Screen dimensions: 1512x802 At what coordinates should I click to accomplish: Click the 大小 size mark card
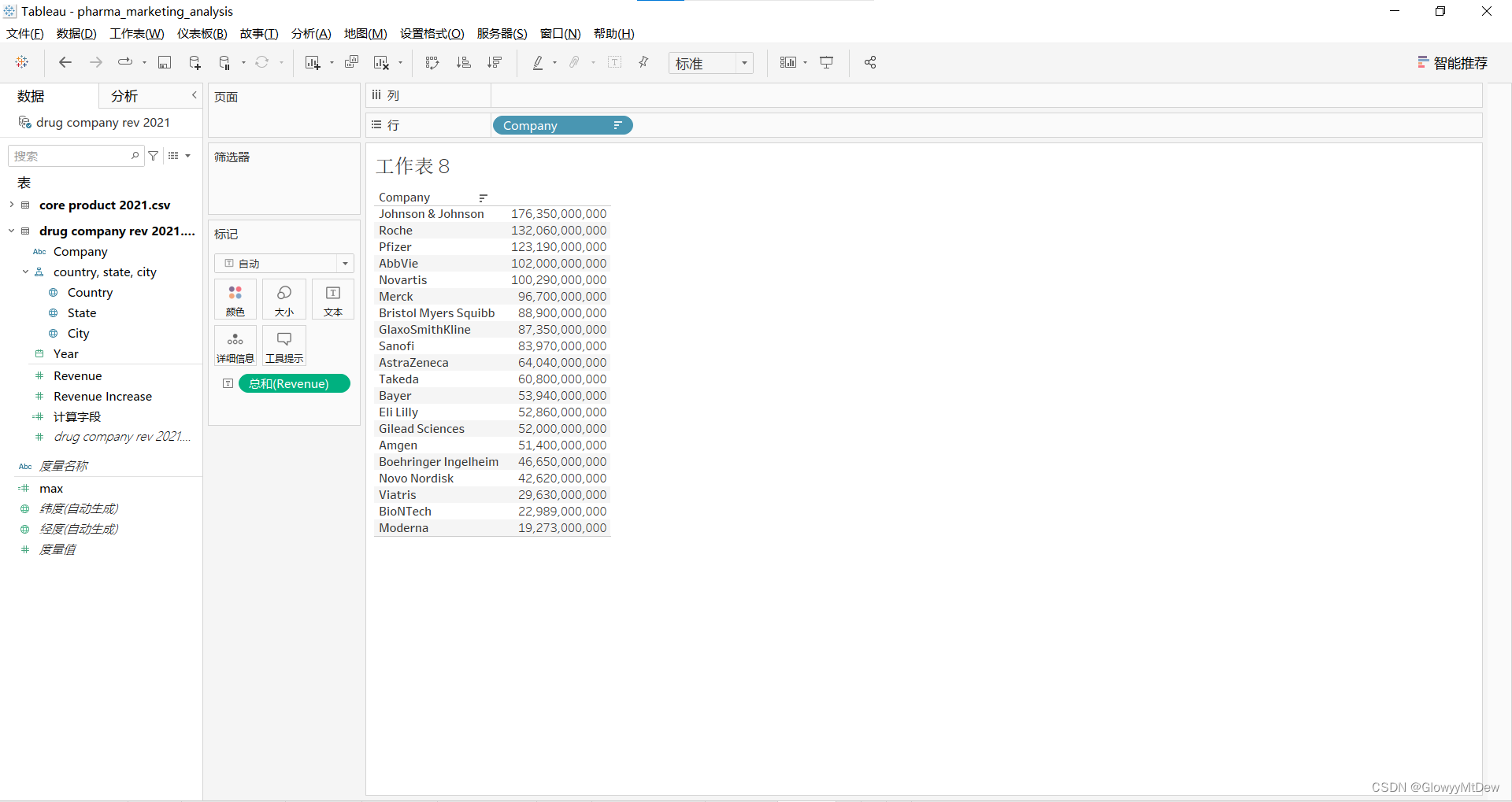[x=284, y=300]
